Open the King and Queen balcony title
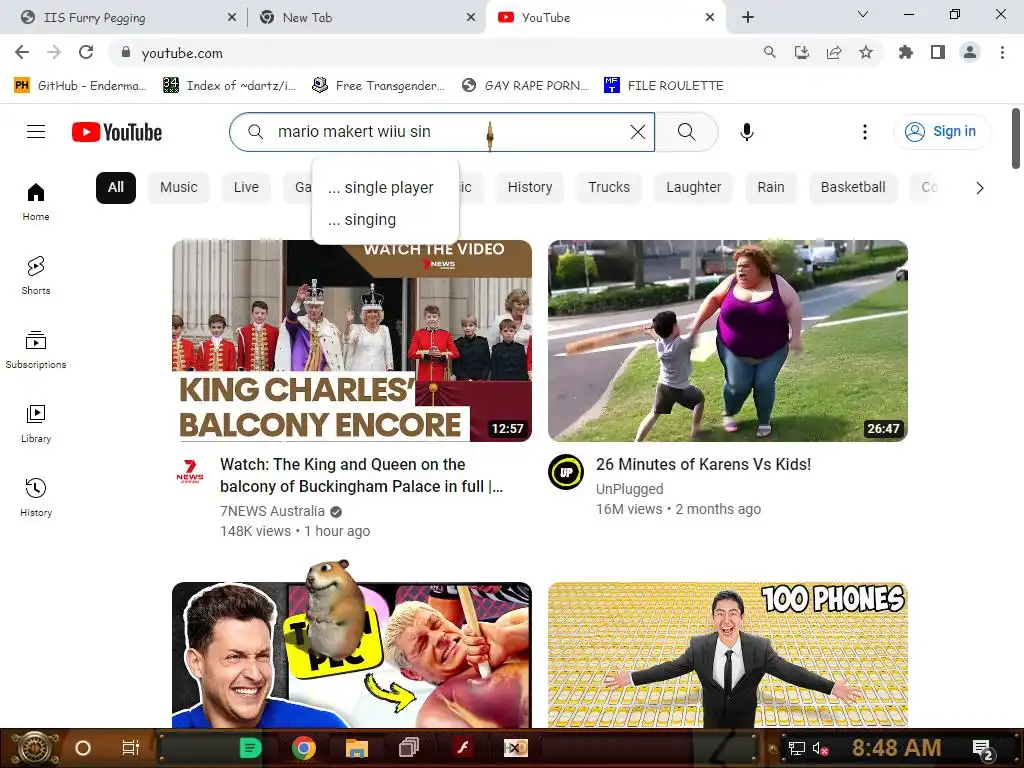Viewport: 1024px width, 768px height. [361, 475]
